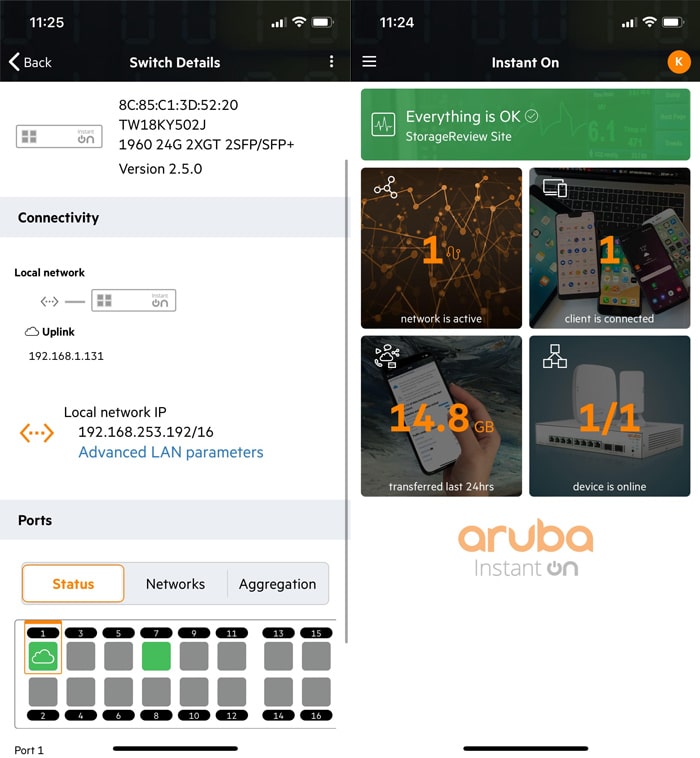Tap the MAC address 8C:85:C1:3D:52:20
The height and width of the screenshot is (758, 700).
click(x=178, y=105)
